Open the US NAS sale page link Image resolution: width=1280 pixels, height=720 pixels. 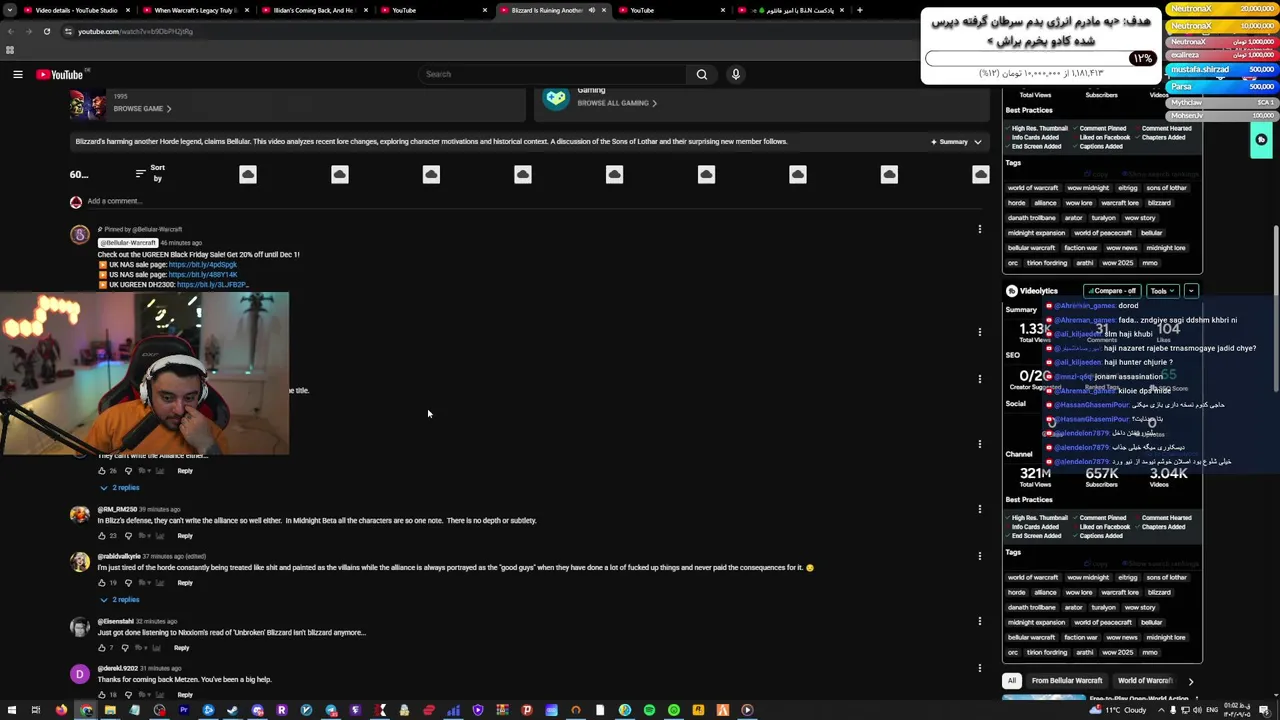point(203,274)
